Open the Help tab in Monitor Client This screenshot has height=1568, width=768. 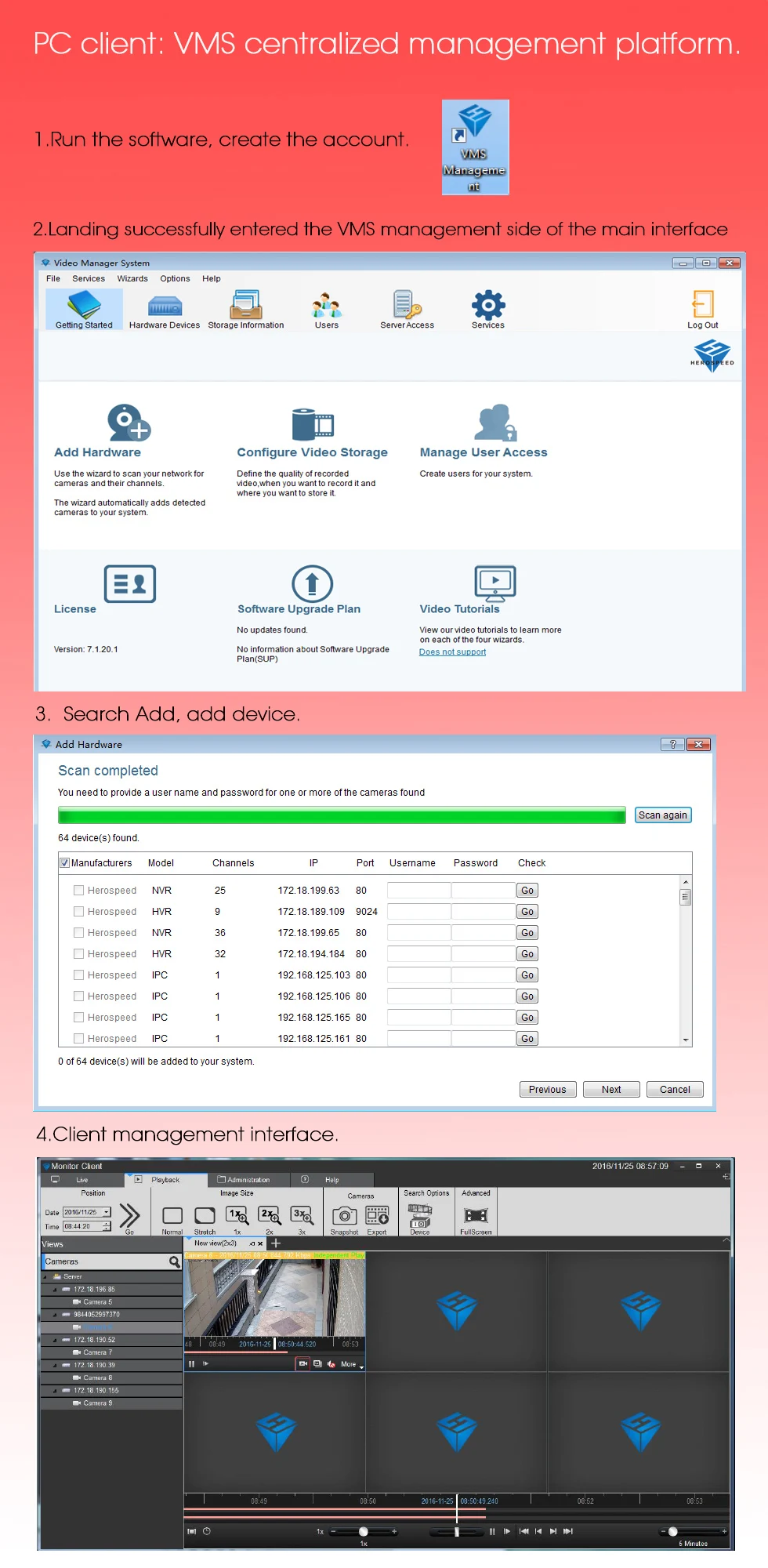[x=332, y=1180]
